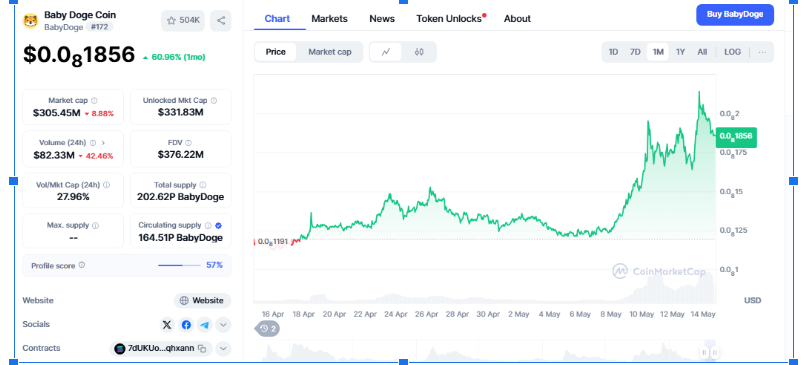Open Vol/Mkt Cap (24h) info icon
Viewport: 807px width, 365px height.
click(107, 185)
